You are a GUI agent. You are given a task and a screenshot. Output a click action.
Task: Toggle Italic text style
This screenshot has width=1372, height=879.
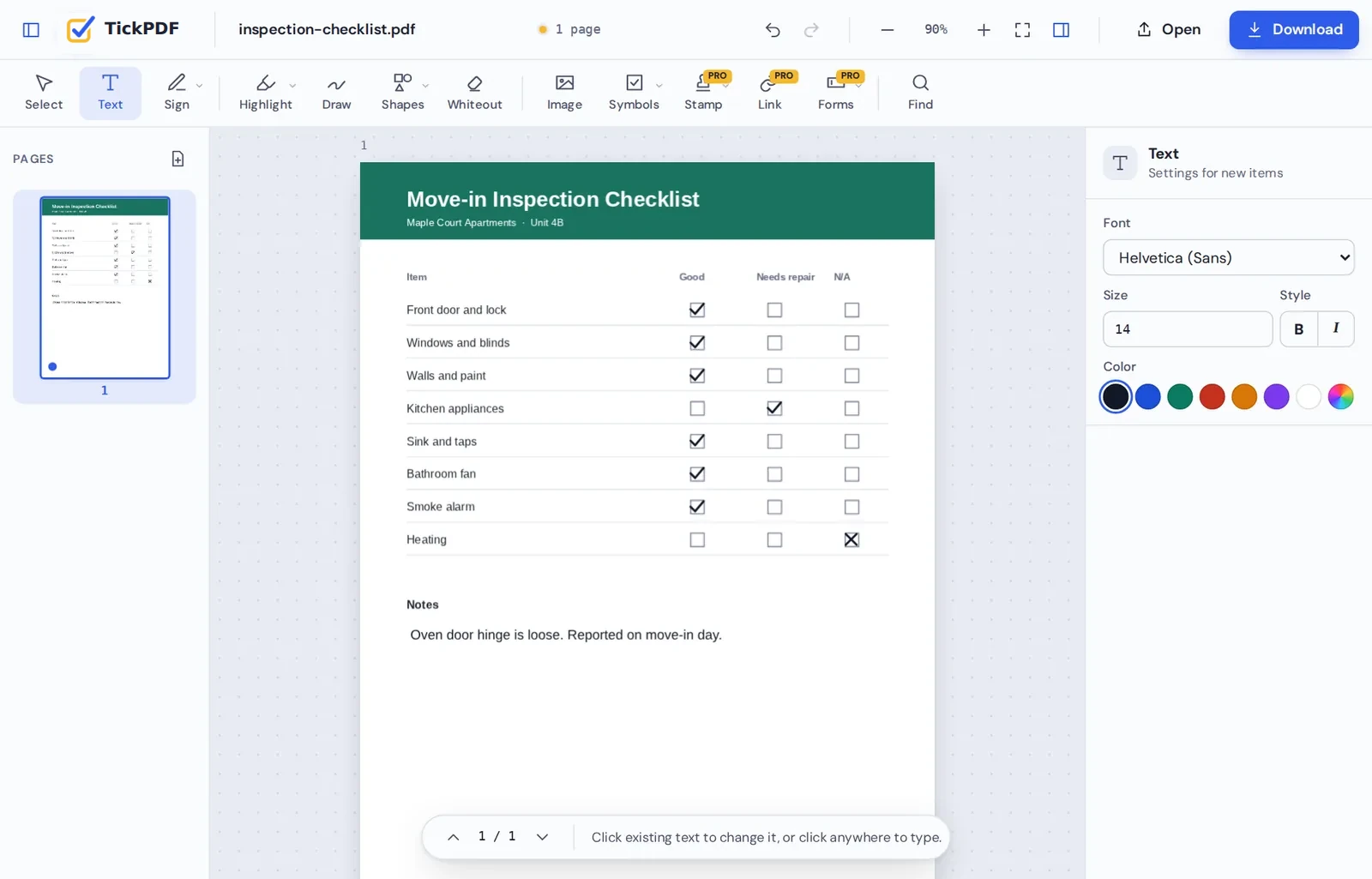[1336, 329]
